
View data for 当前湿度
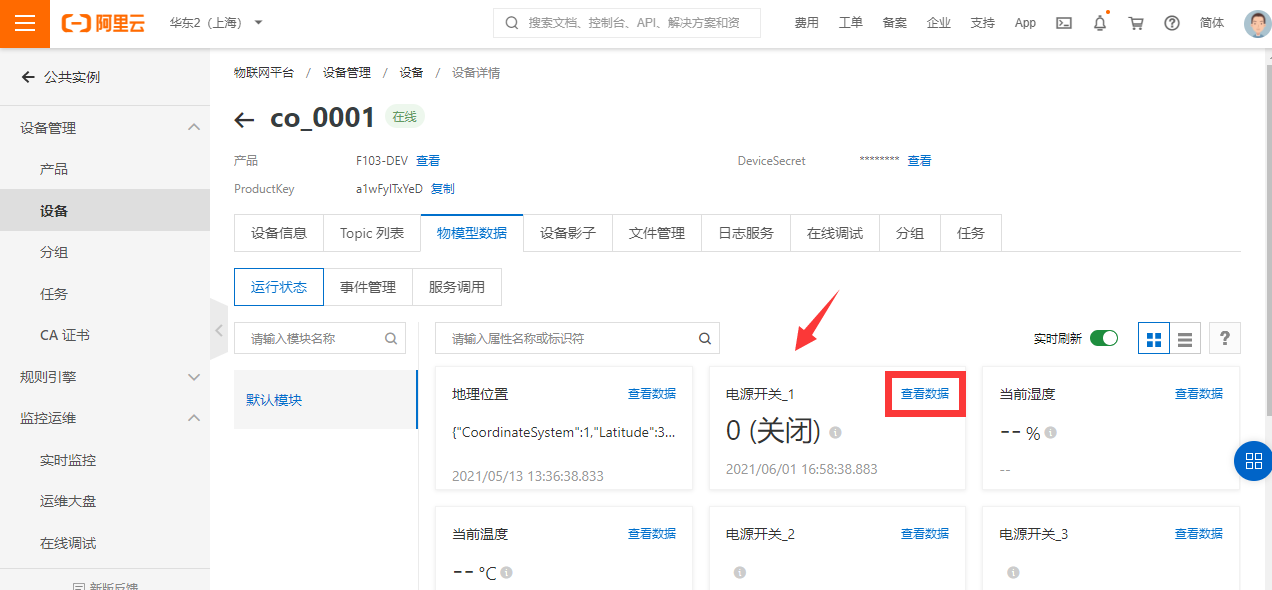1199,394
